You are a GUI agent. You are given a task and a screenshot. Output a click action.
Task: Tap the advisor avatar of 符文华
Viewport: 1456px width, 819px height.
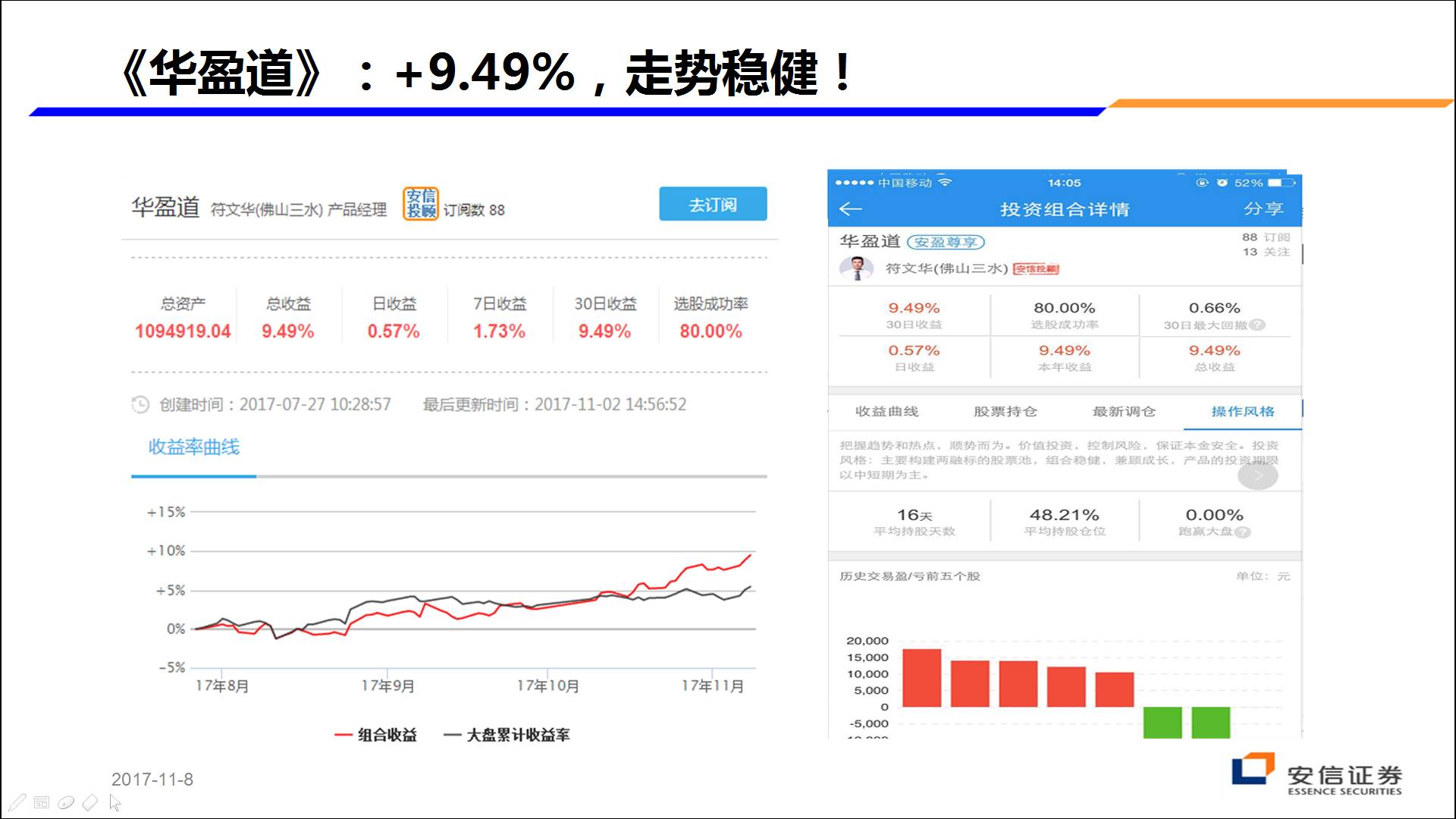(857, 268)
